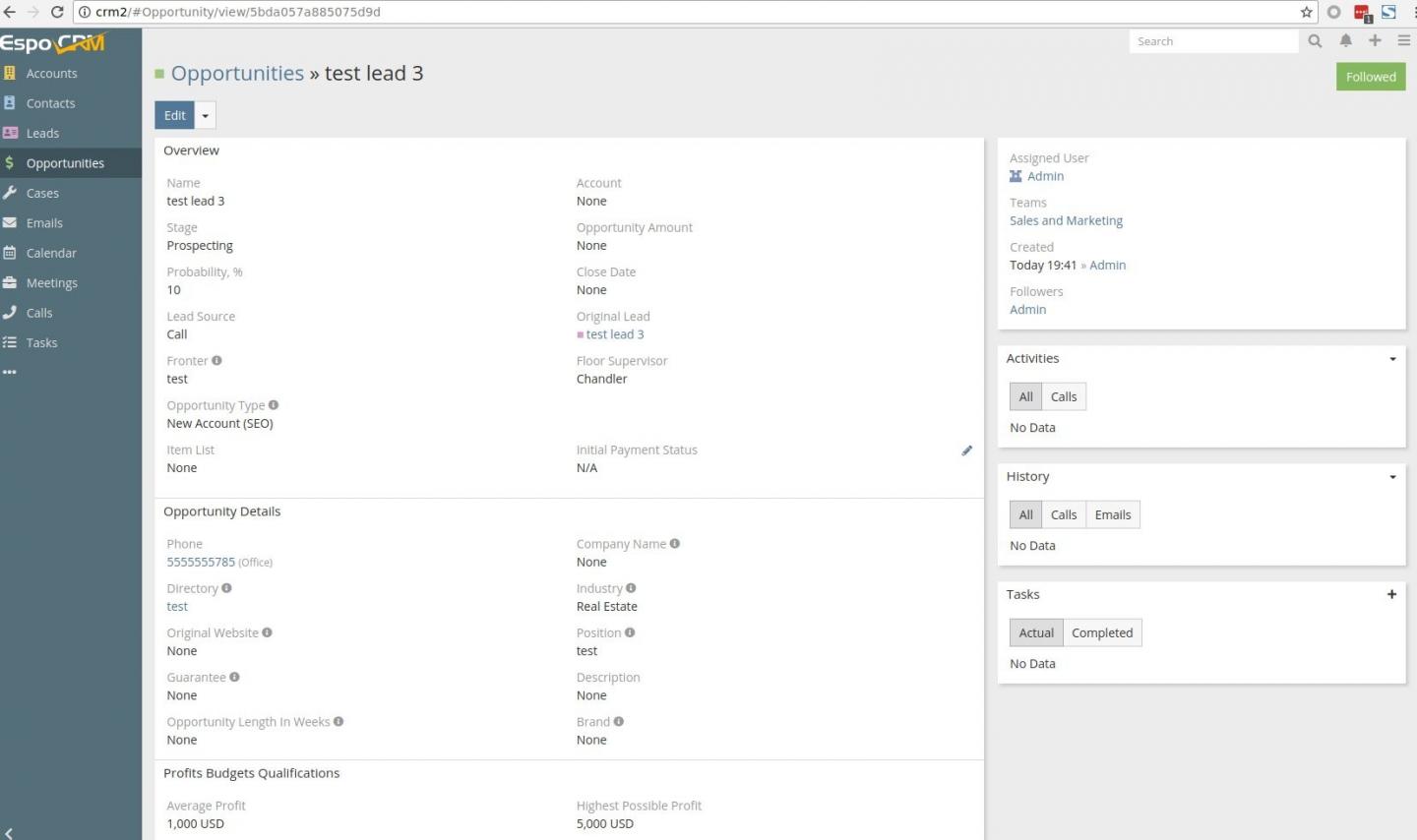The width and height of the screenshot is (1417, 840).
Task: Open the dropdown arrow next to Edit
Action: pyautogui.click(x=206, y=116)
